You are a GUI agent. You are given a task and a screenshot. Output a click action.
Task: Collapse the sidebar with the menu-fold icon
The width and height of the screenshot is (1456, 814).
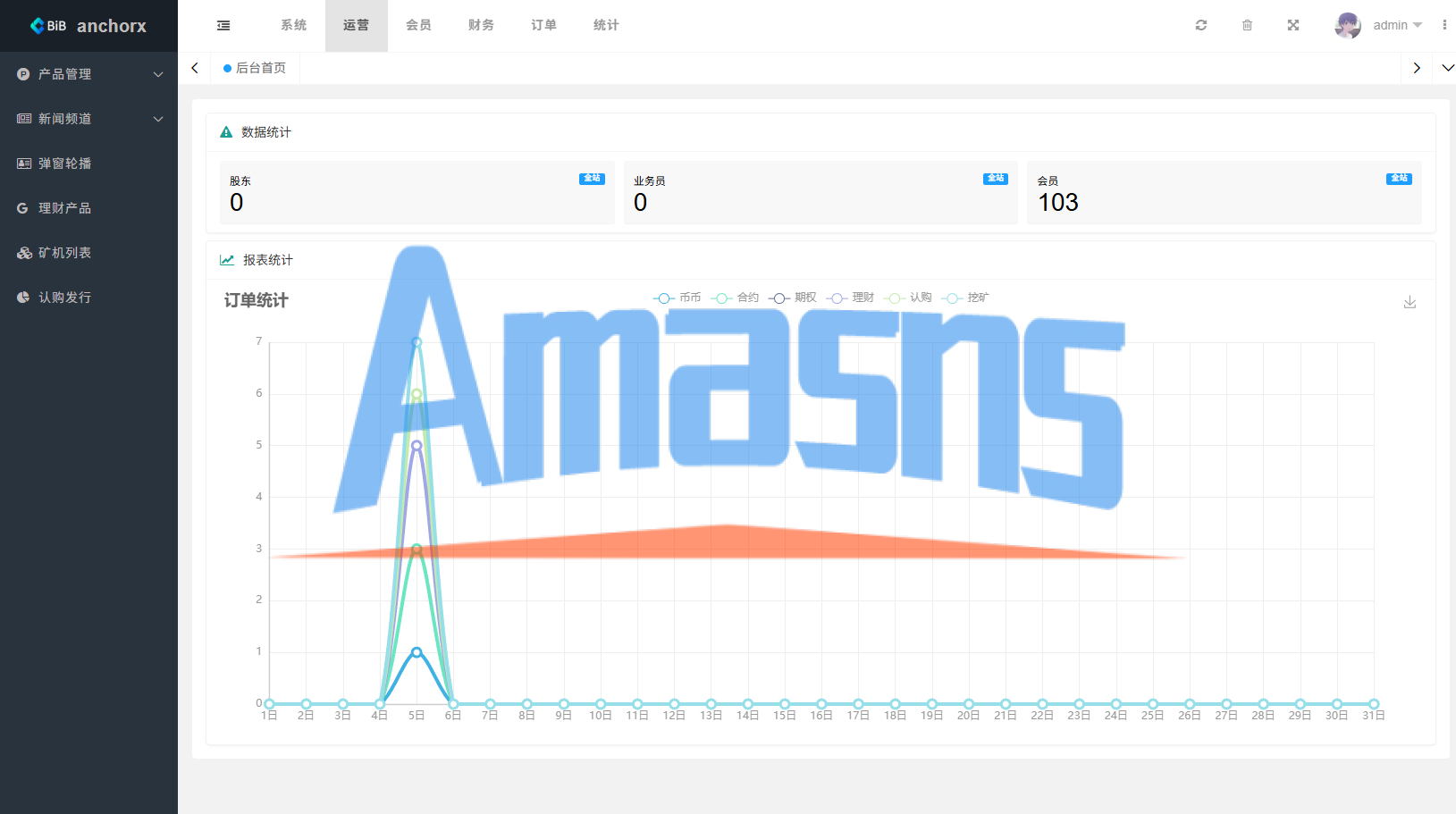(x=223, y=26)
